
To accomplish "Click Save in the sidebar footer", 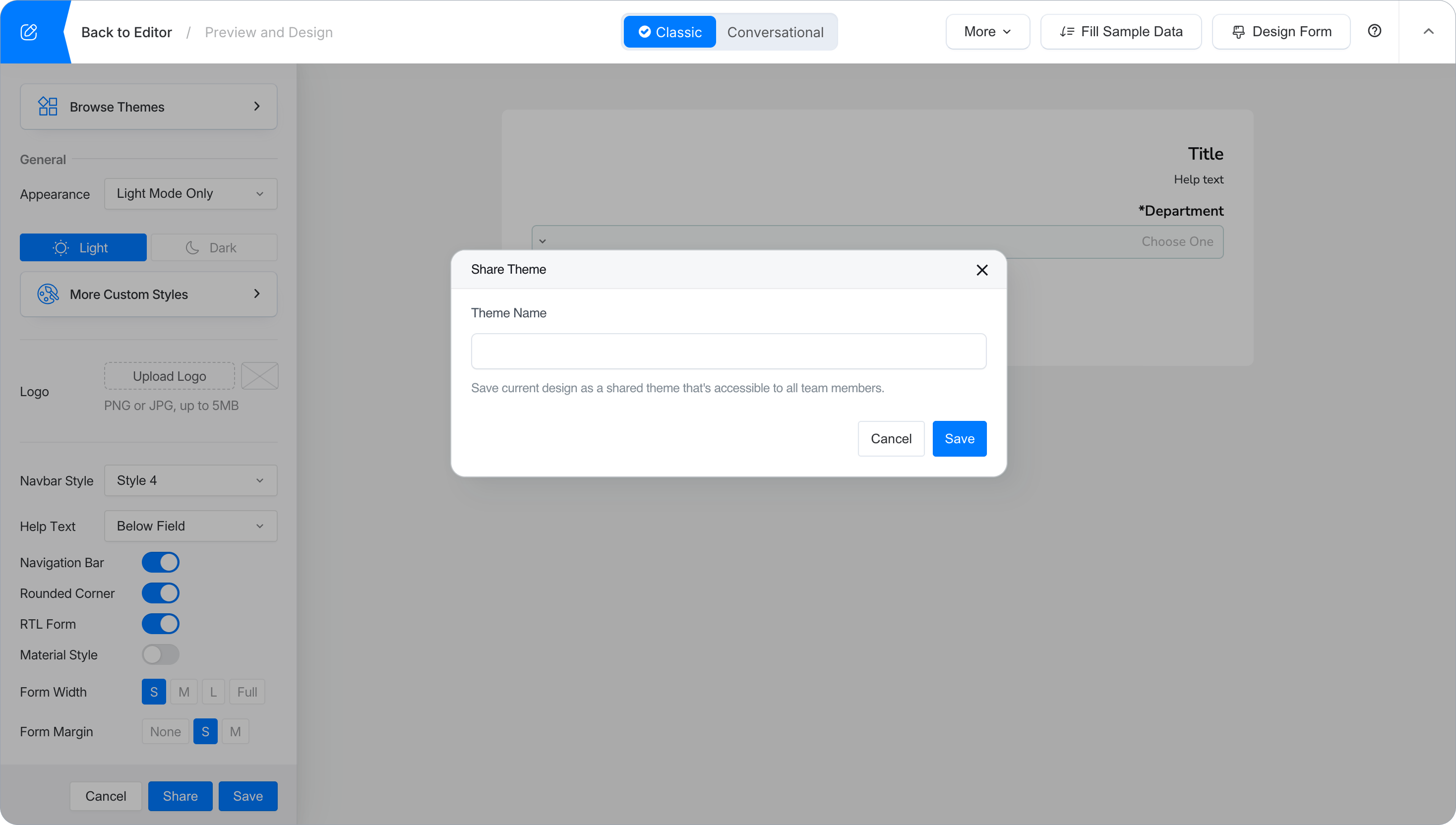I will [x=248, y=796].
